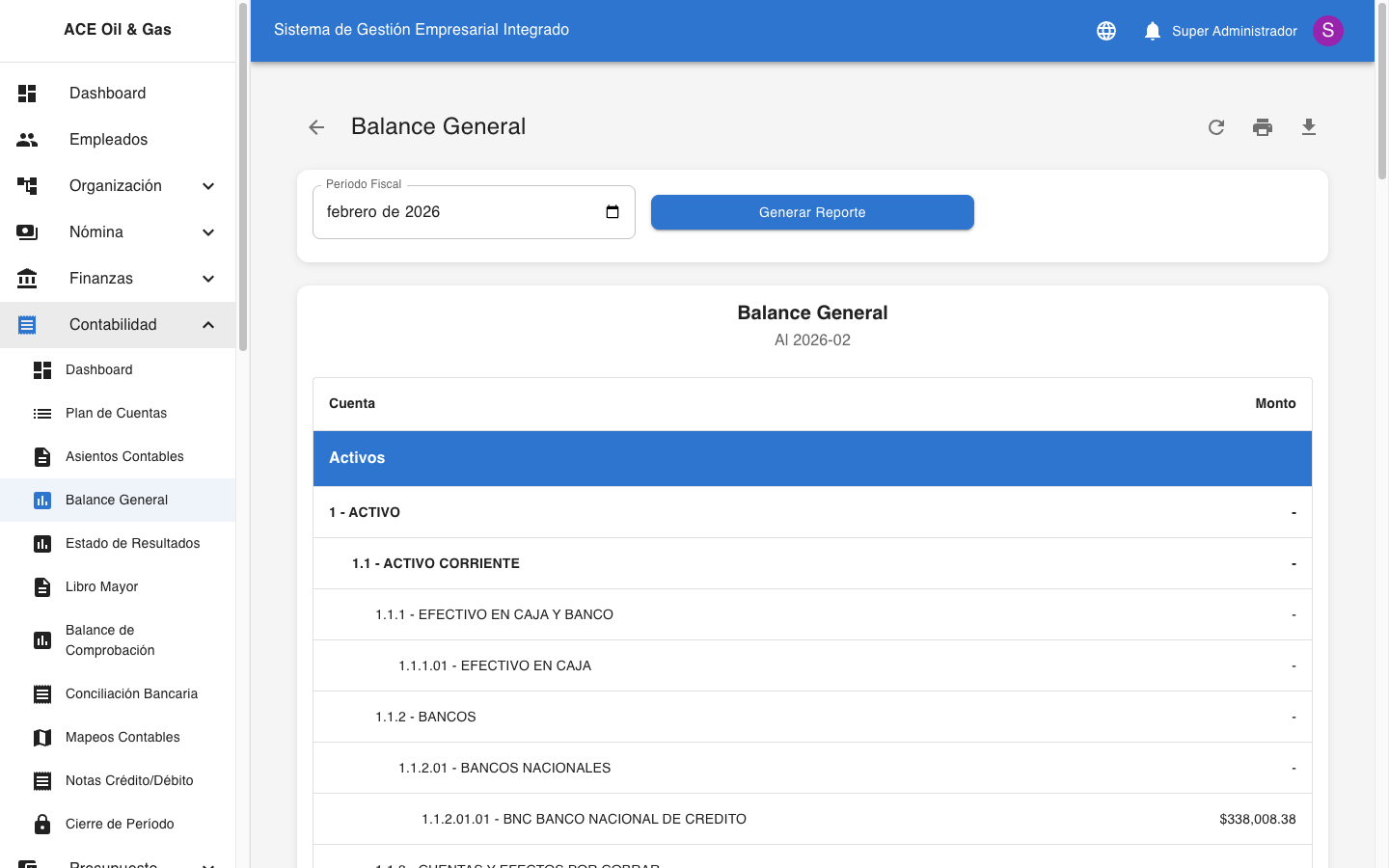Click the user avatar S
Screen dimensions: 1389x868
pyautogui.click(x=1328, y=31)
